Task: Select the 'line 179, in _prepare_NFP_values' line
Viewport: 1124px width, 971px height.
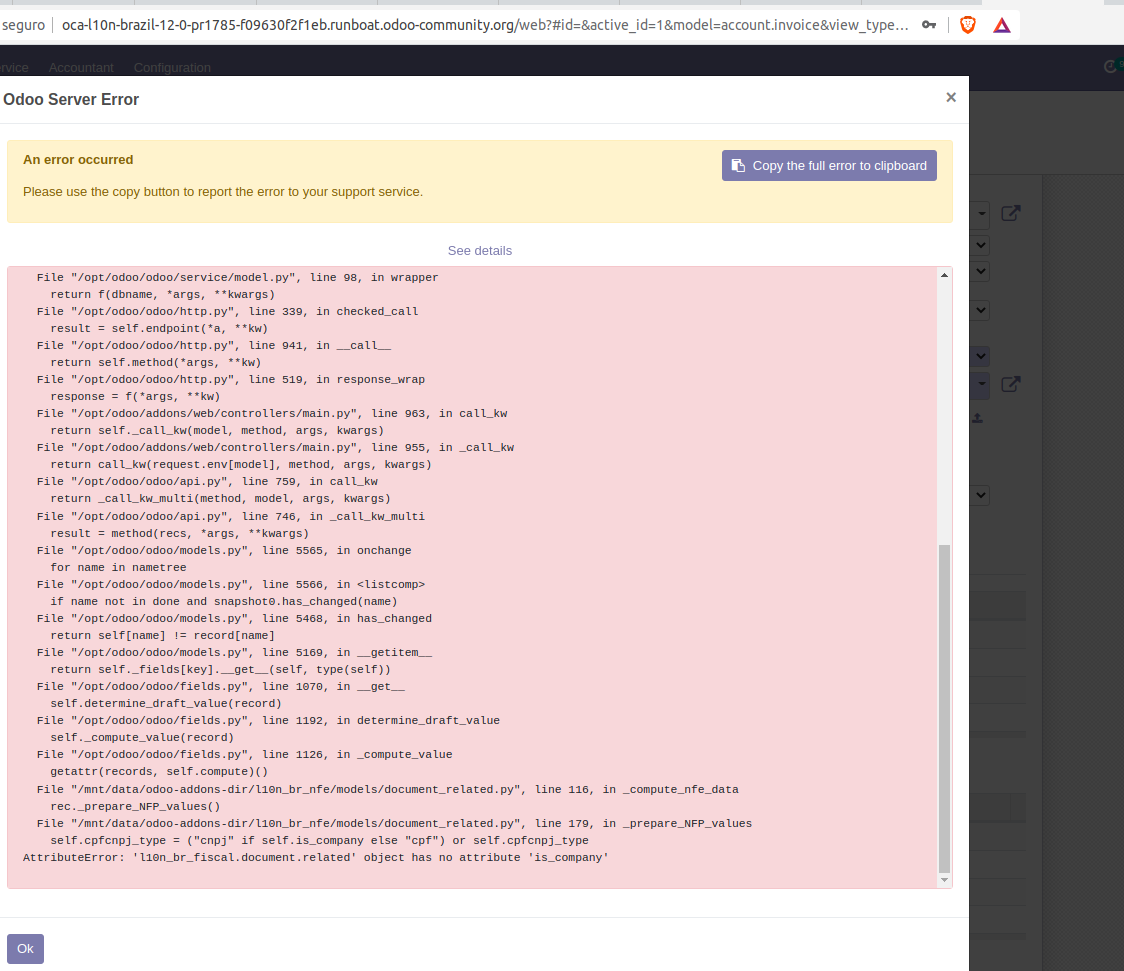Action: pyautogui.click(x=394, y=824)
